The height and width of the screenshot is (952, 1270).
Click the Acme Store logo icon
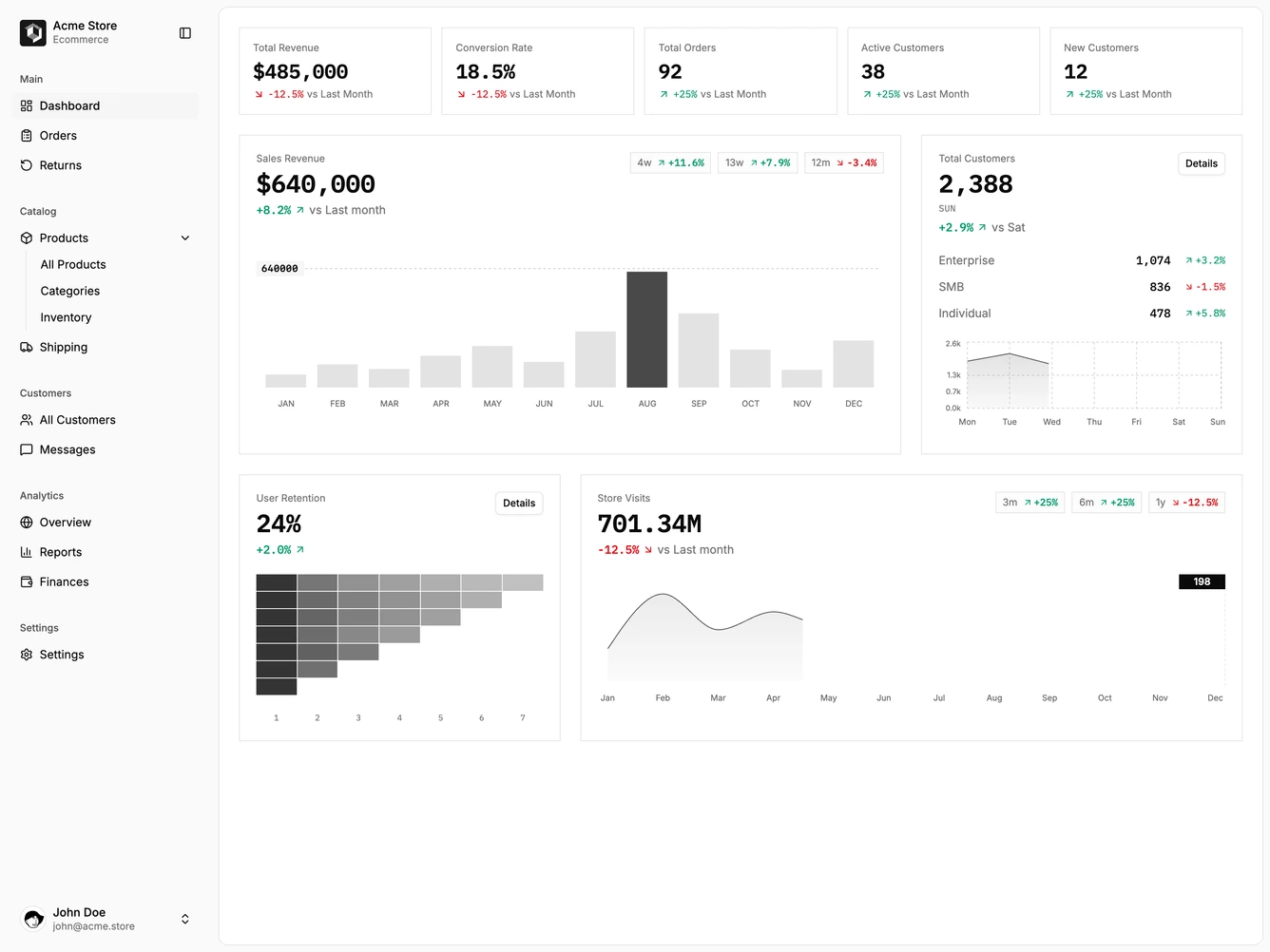pos(33,33)
